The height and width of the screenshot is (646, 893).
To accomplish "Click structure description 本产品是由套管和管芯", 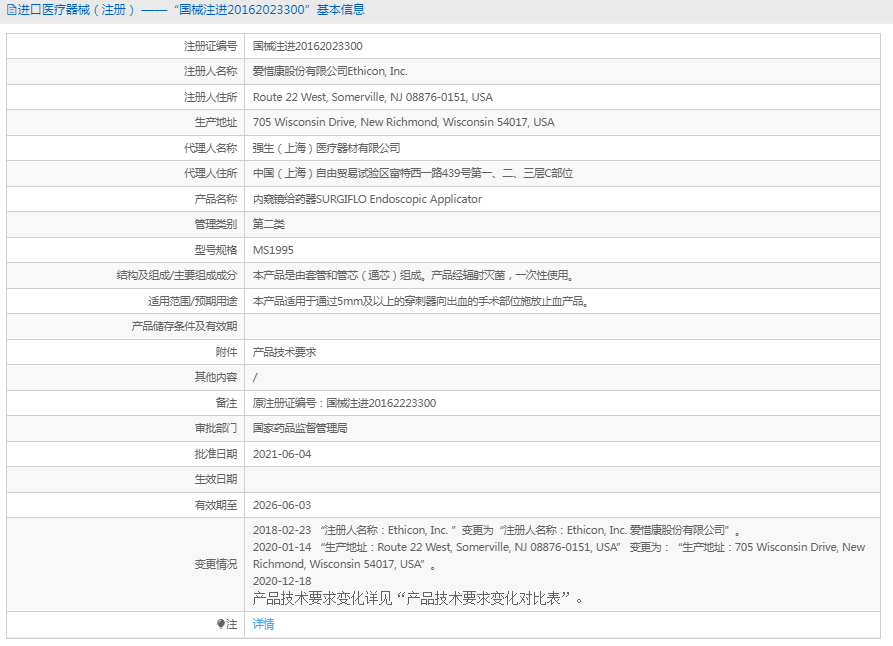I will 414,275.
